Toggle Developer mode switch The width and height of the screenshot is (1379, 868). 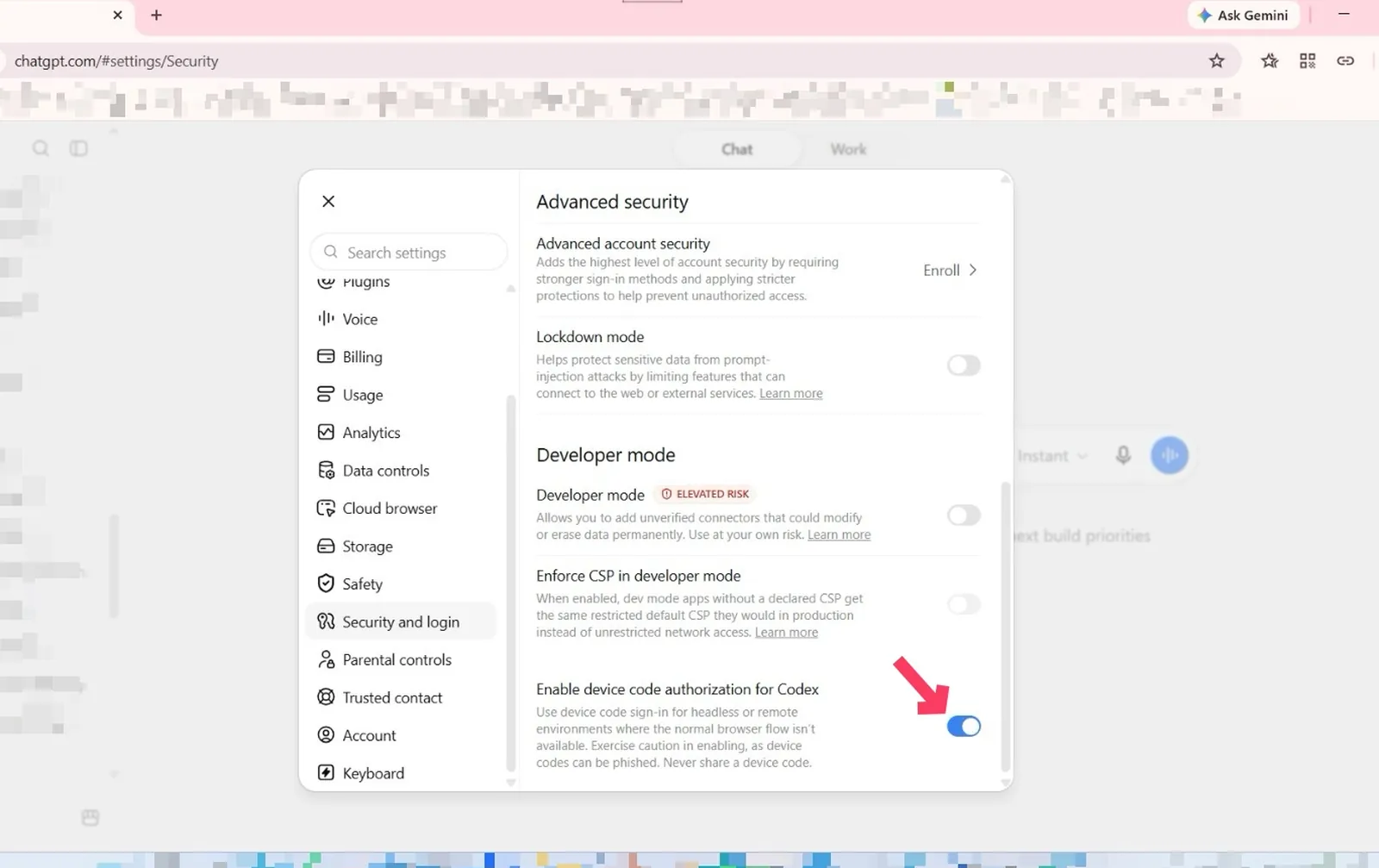coord(964,515)
